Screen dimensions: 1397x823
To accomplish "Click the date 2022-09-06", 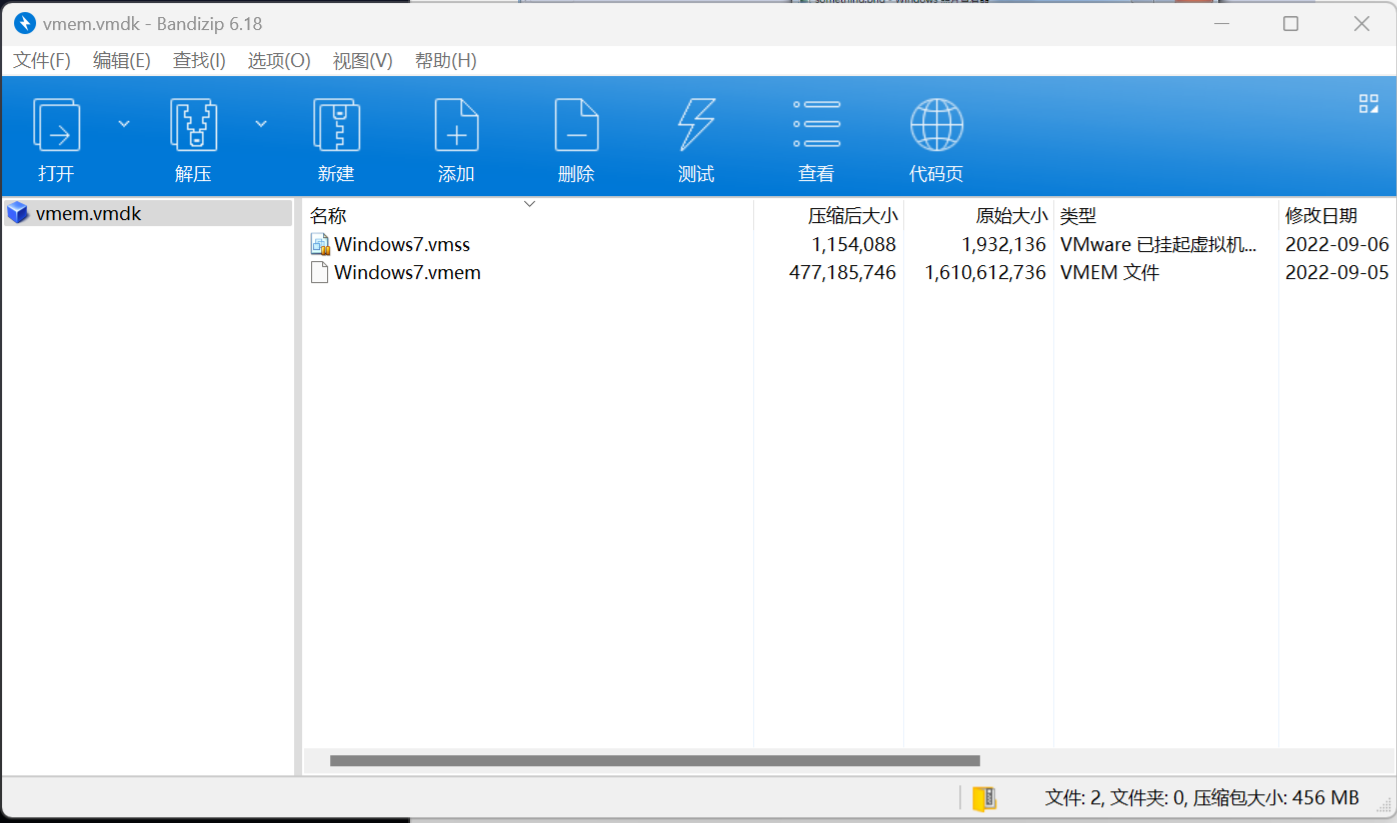I will 1337,244.
